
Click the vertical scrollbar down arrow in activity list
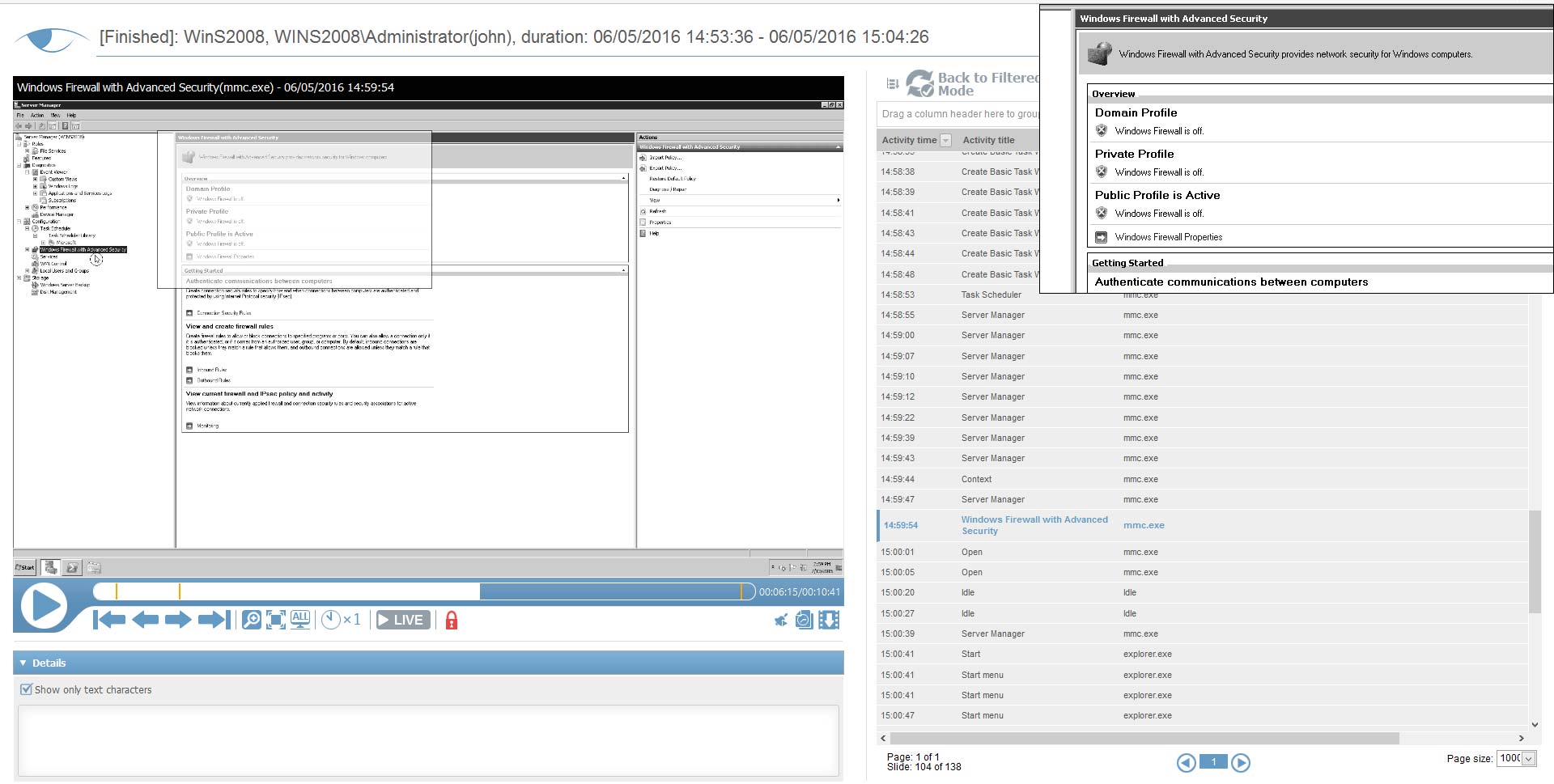[1535, 725]
